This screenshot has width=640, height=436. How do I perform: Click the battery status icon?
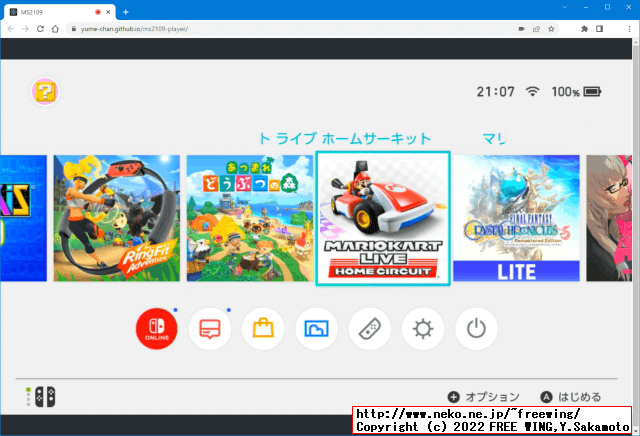point(592,91)
